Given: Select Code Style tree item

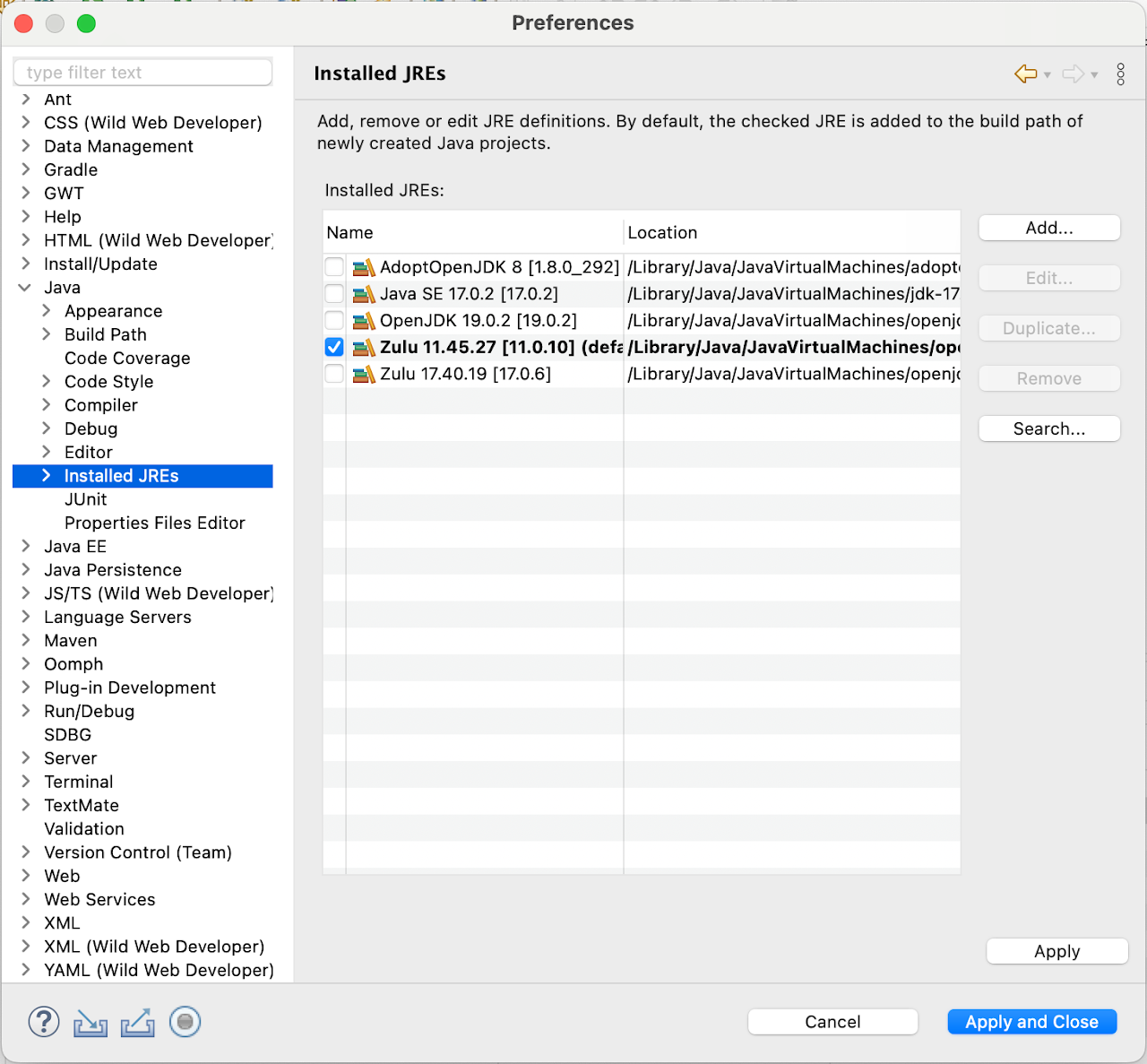Looking at the screenshot, I should pos(109,382).
